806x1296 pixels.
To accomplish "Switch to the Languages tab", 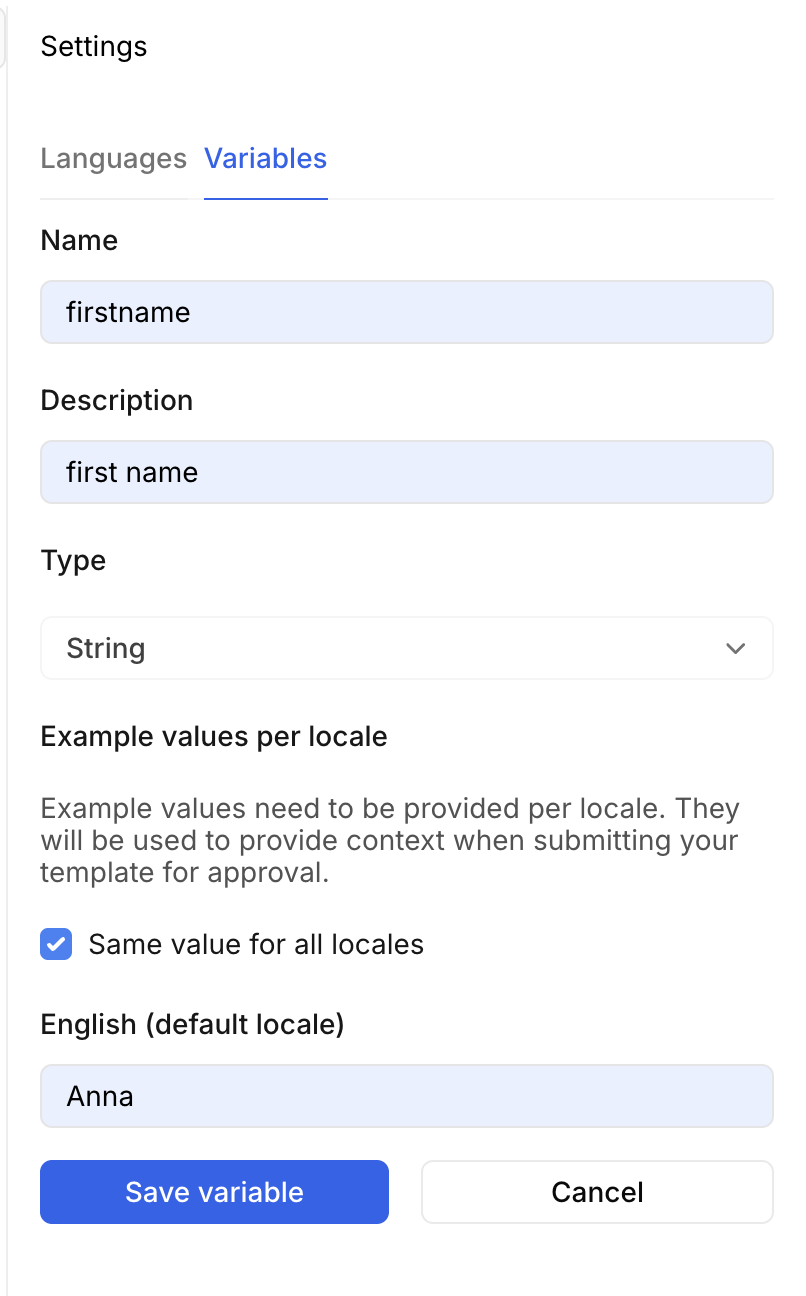I will pyautogui.click(x=113, y=159).
